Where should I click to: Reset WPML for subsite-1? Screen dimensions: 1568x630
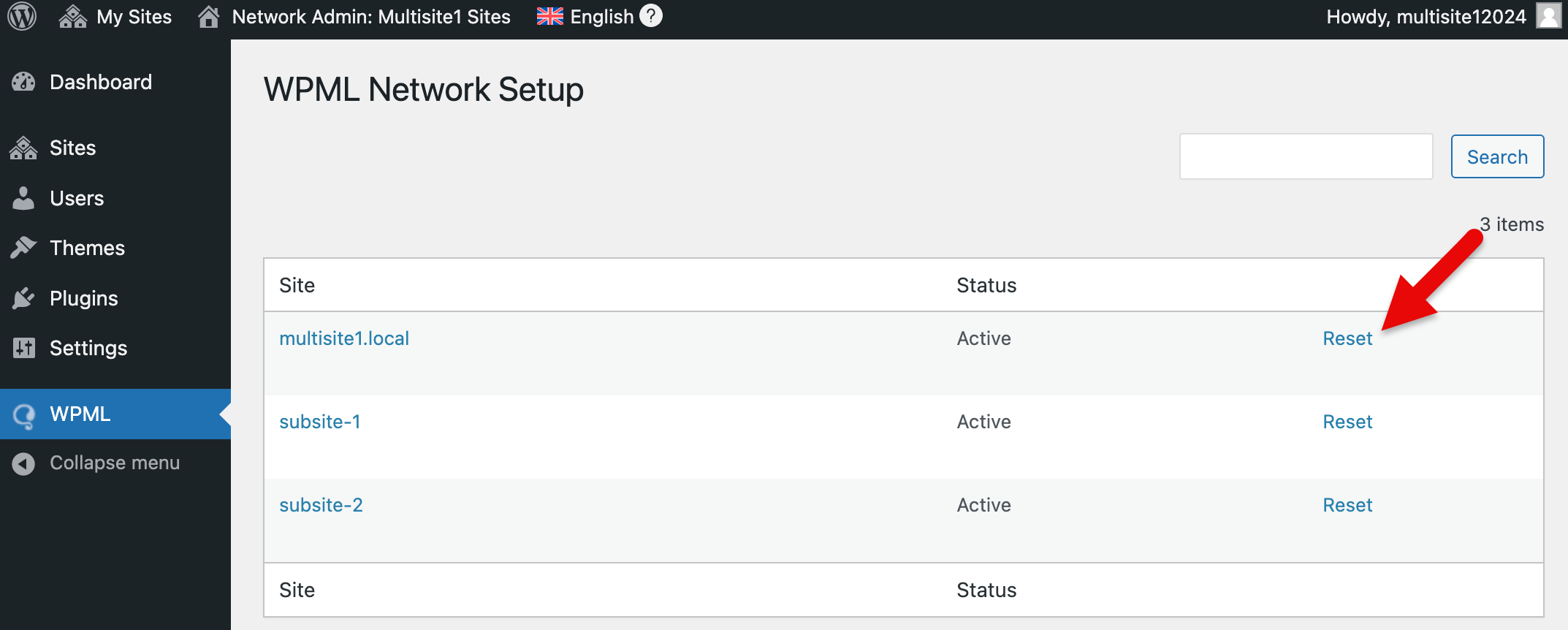tap(1347, 422)
